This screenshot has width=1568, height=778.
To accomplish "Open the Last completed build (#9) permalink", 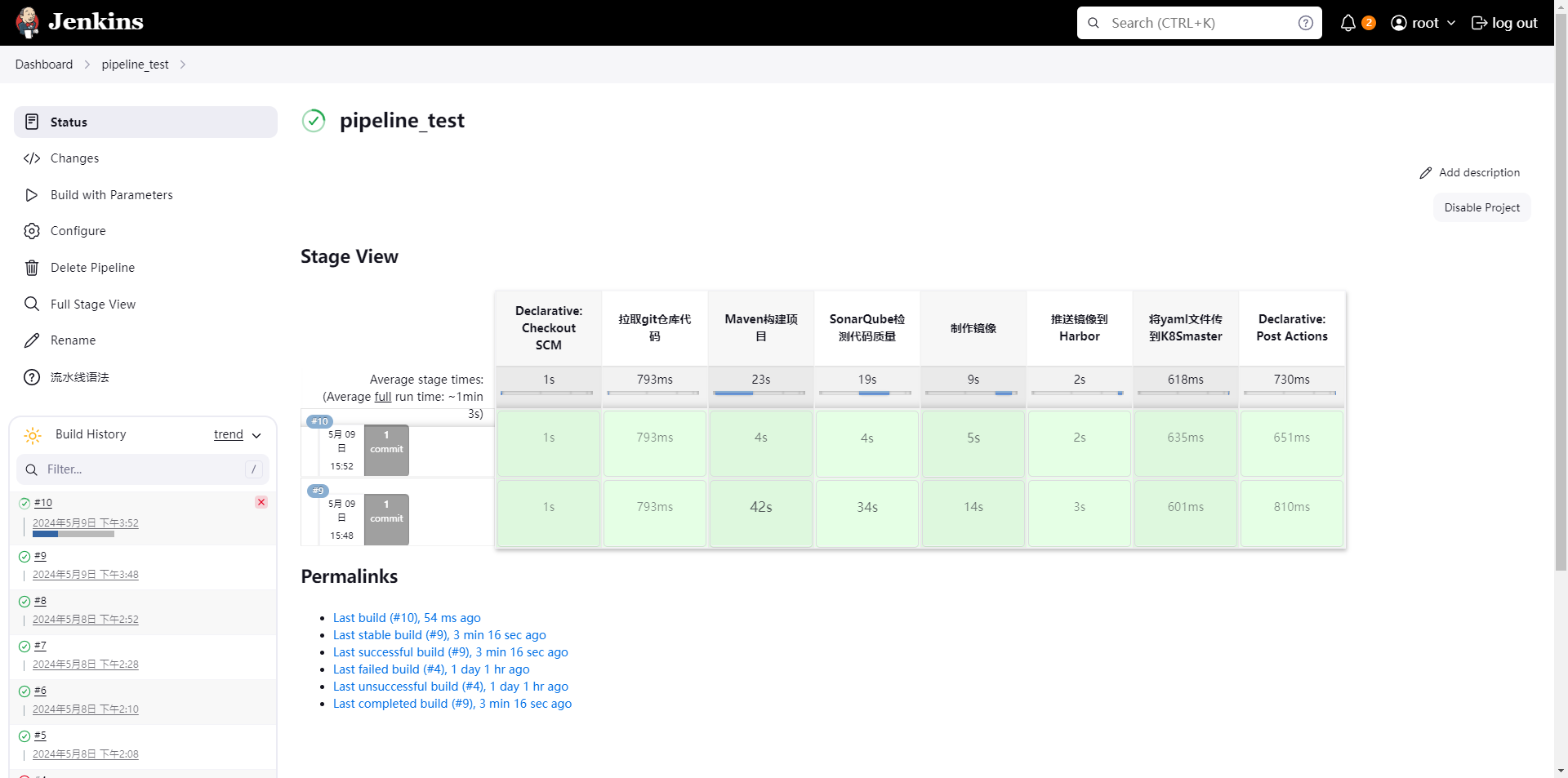I will [x=452, y=704].
